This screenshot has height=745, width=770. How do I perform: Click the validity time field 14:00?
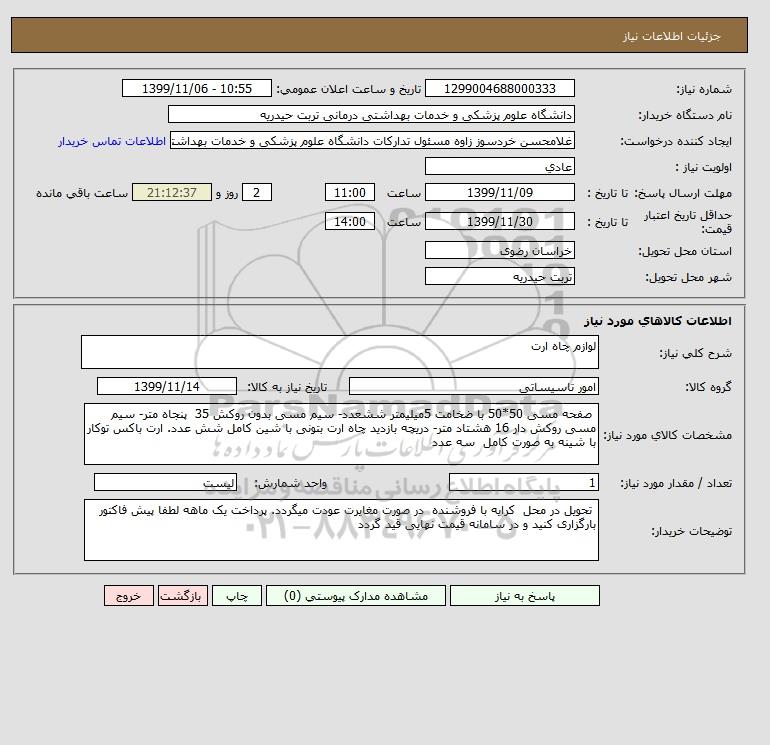[x=350, y=221]
